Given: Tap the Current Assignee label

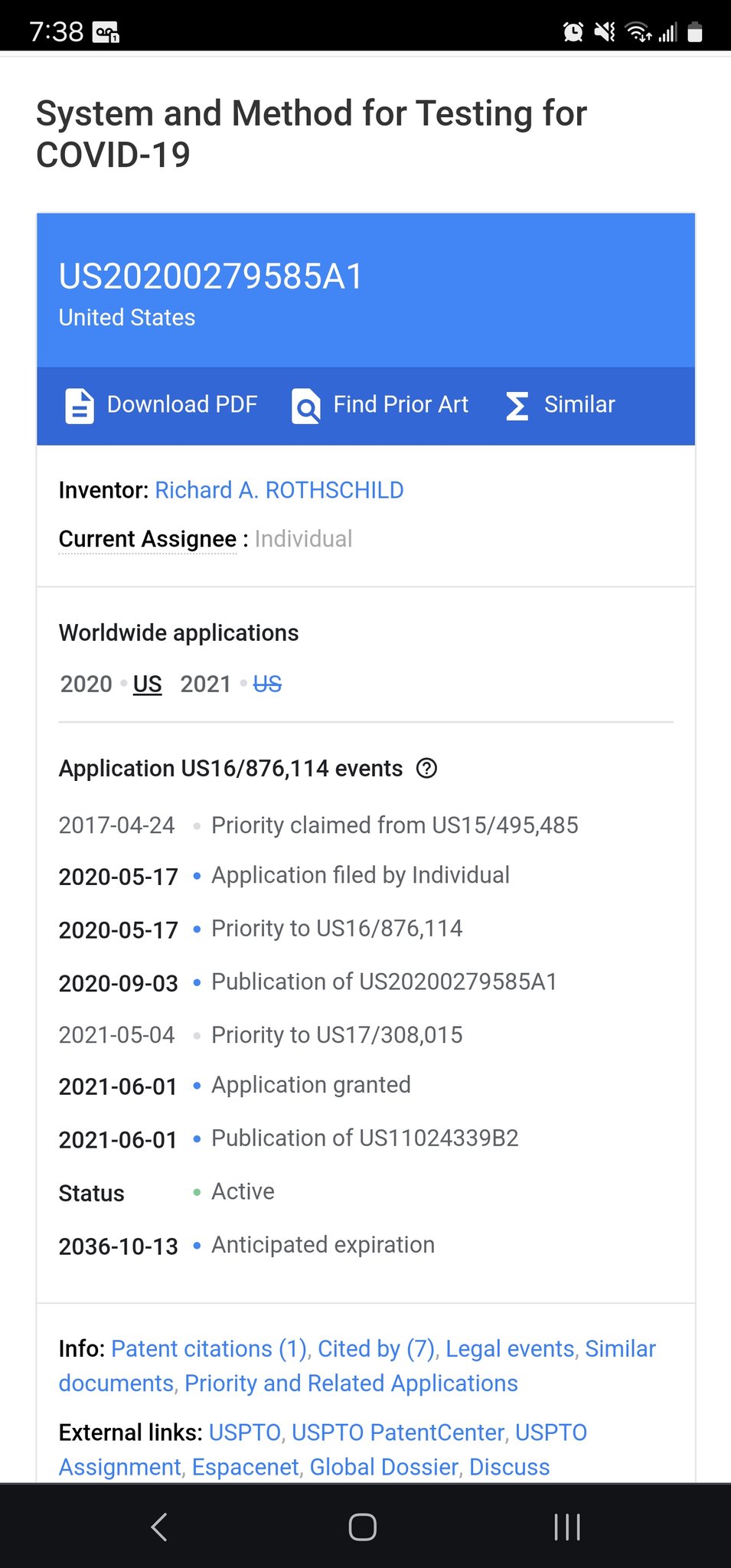Looking at the screenshot, I should (148, 539).
